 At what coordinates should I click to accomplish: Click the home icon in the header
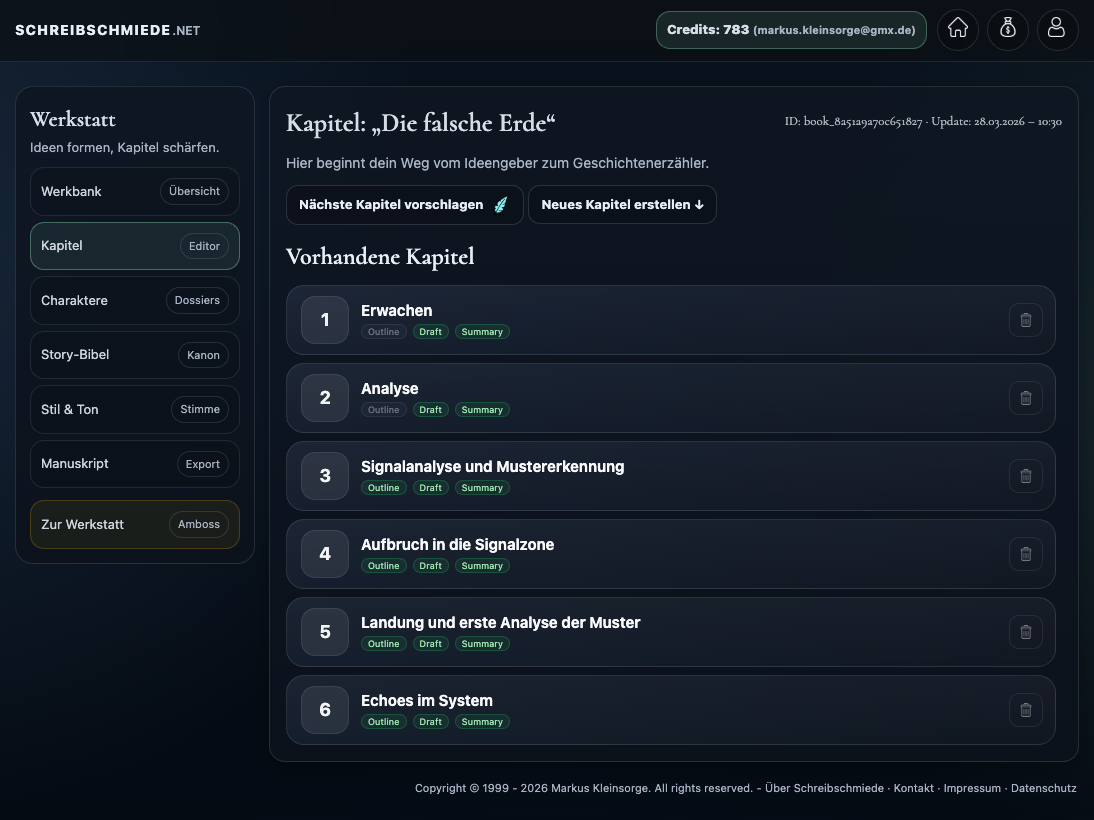(957, 30)
